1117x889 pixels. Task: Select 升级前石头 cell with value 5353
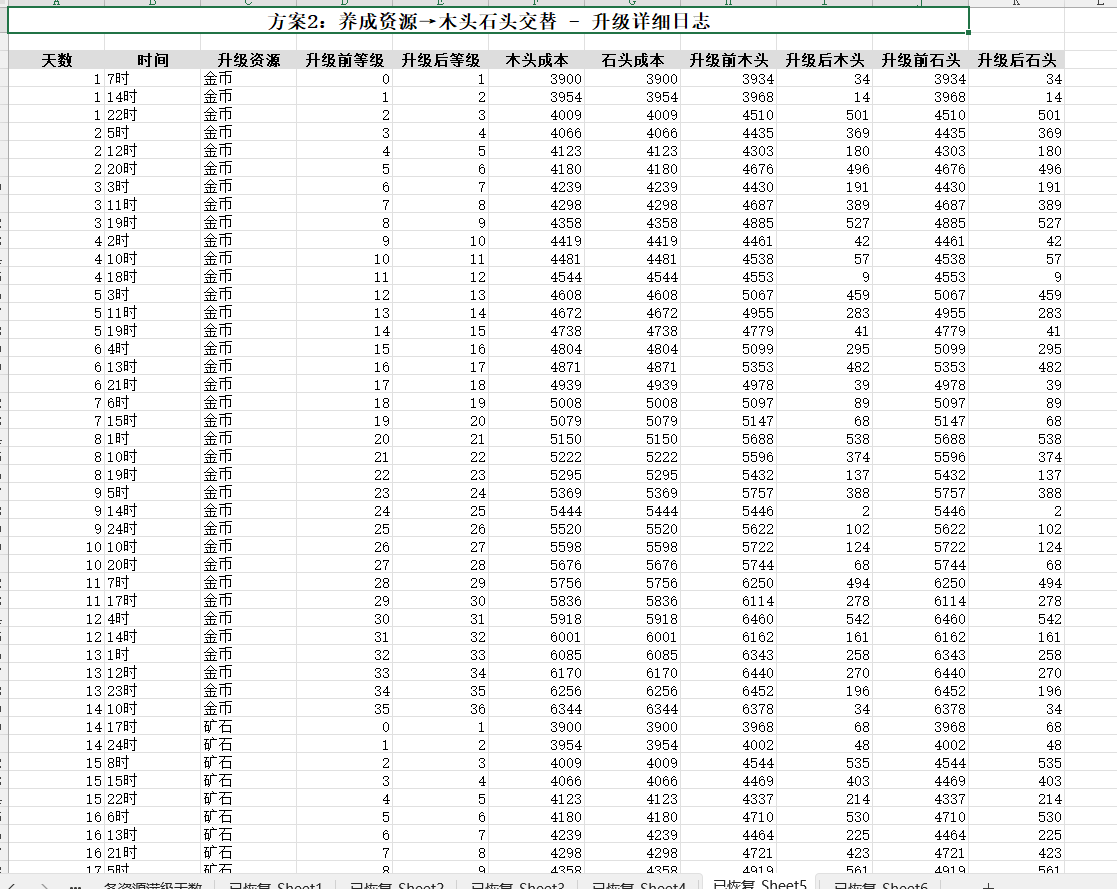click(920, 367)
